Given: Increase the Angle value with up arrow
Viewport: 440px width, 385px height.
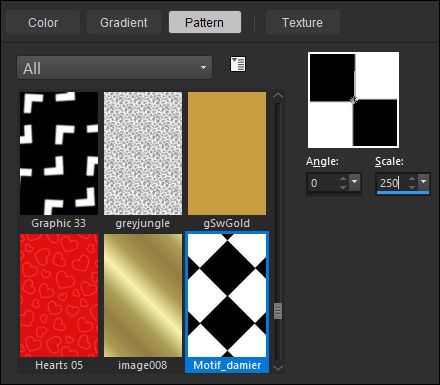Looking at the screenshot, I should pyautogui.click(x=343, y=179).
